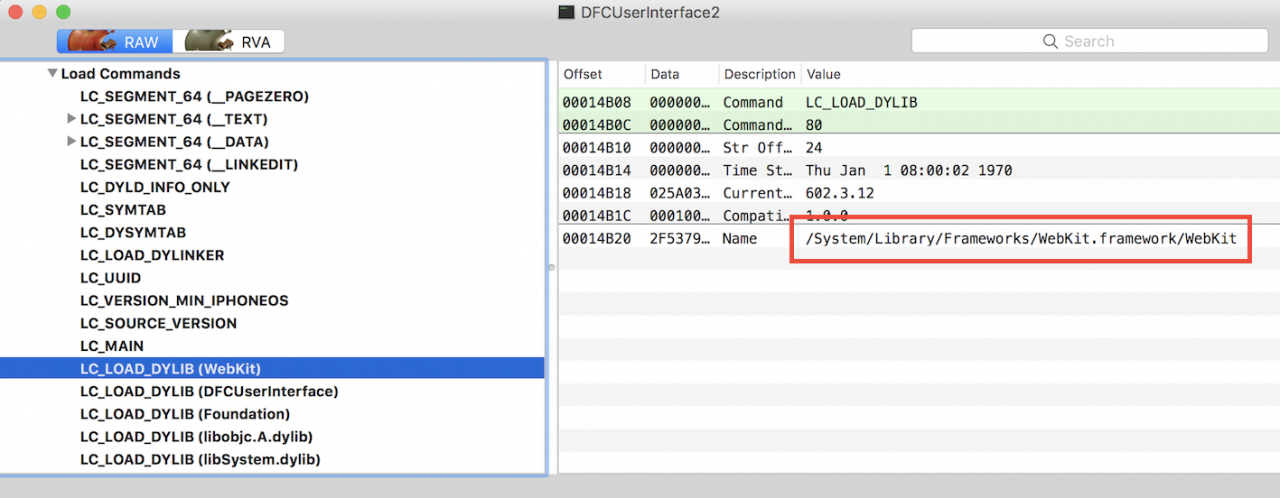This screenshot has width=1280, height=498.
Task: Click the Value column header
Action: point(824,74)
